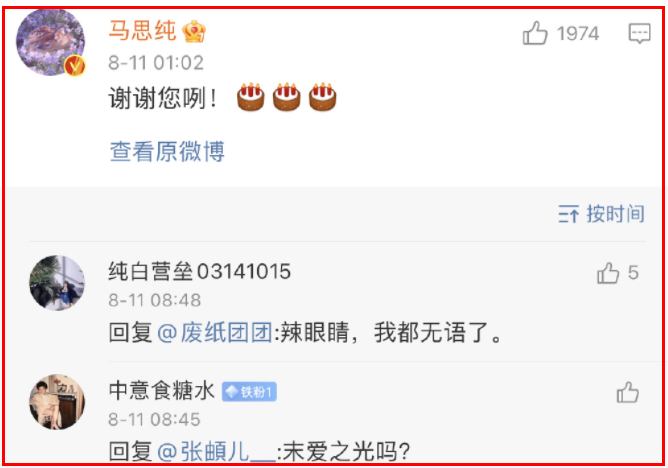Open 中意食糖水 user profile name
Screen dimensions: 668x468
[x=161, y=390]
